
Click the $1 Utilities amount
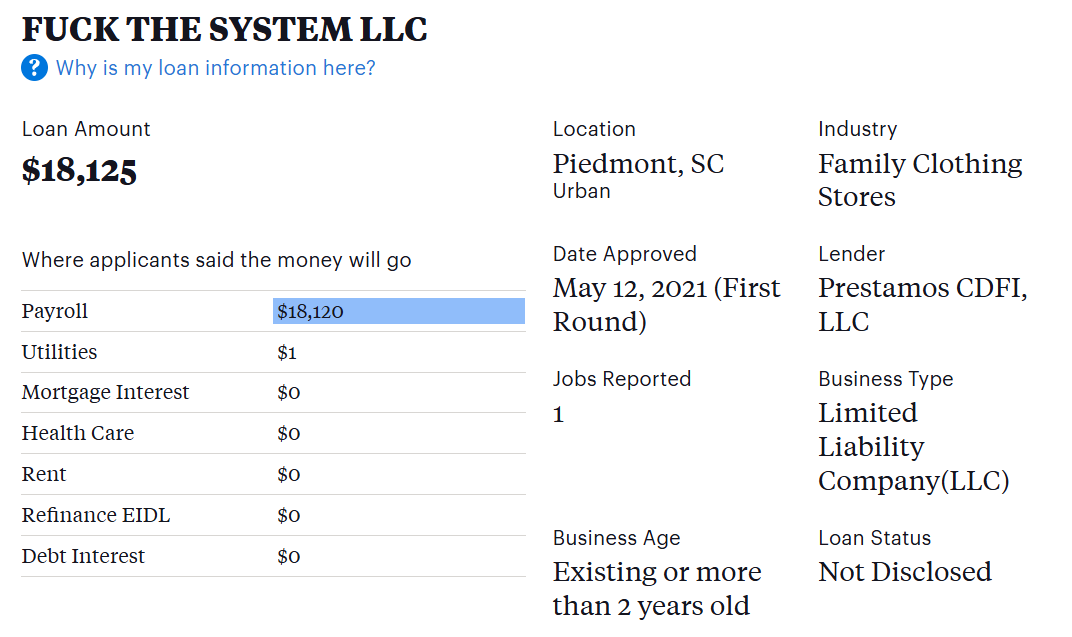tap(287, 352)
